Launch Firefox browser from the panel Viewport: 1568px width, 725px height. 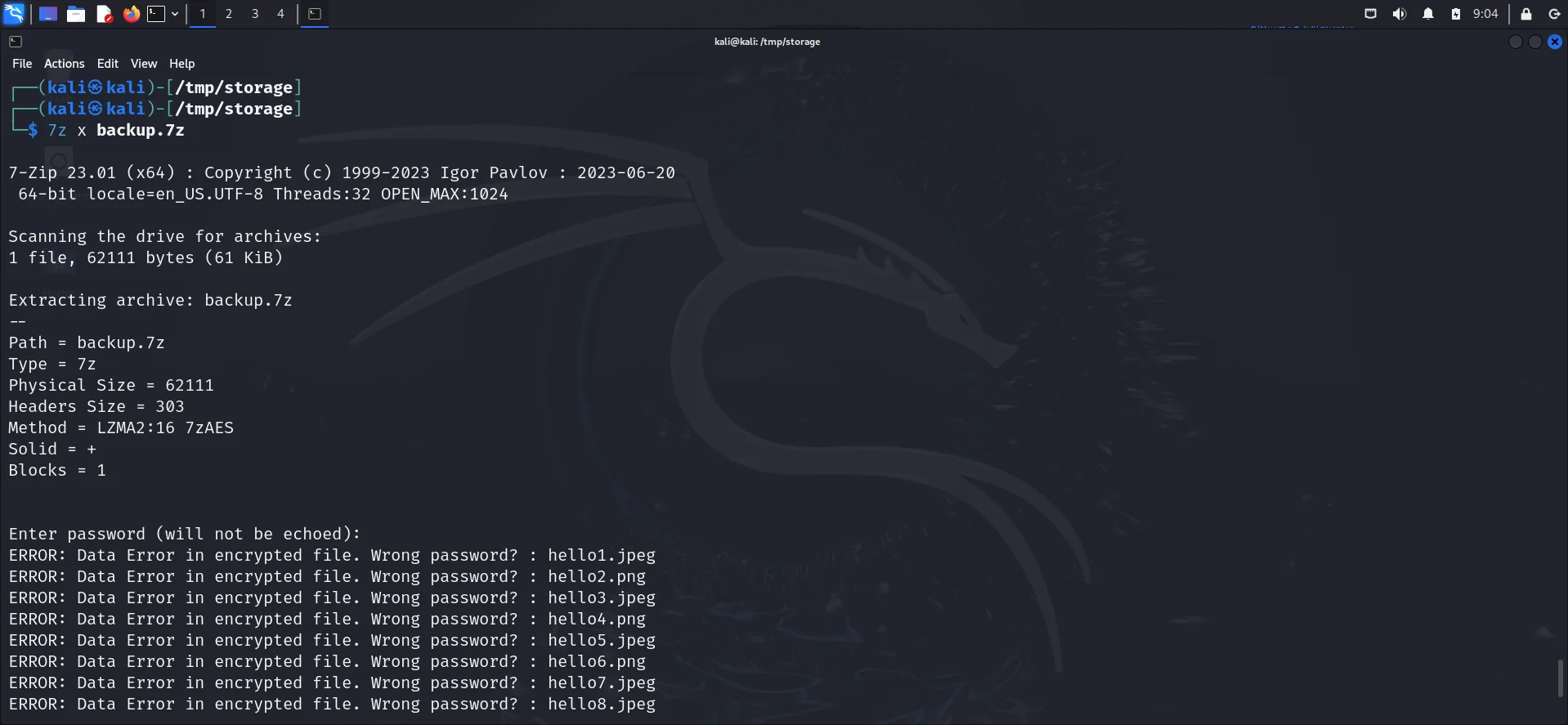[x=131, y=14]
